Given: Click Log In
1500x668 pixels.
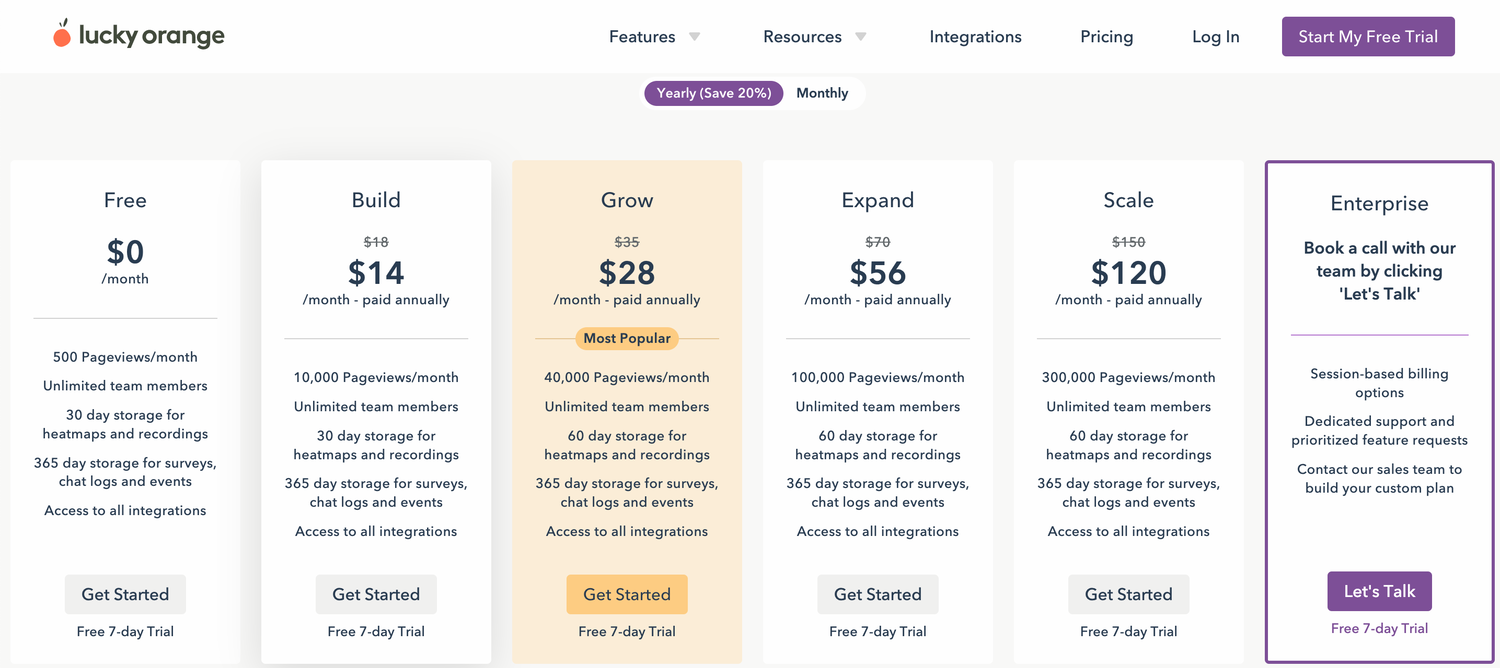Looking at the screenshot, I should [1216, 37].
